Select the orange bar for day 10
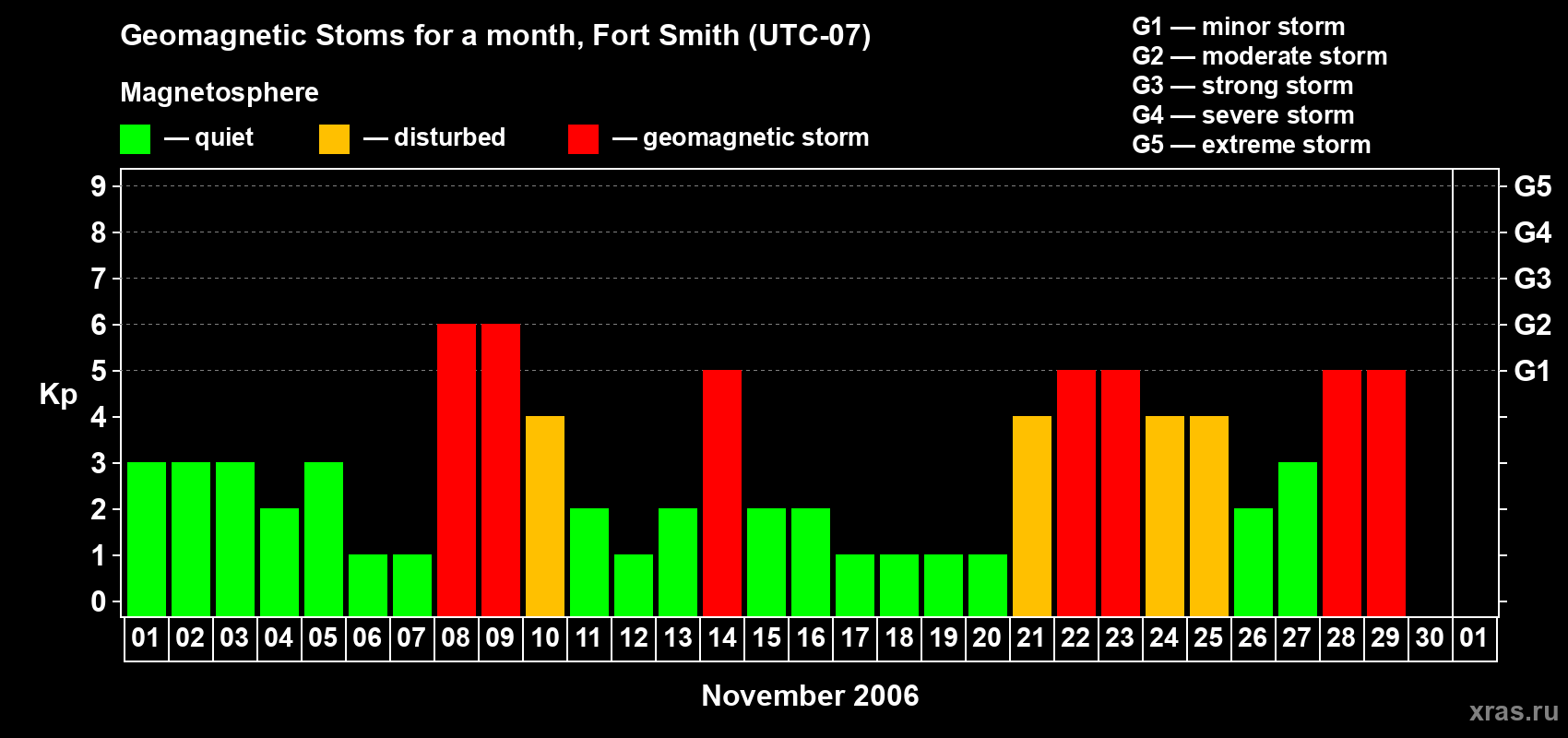The height and width of the screenshot is (738, 1568). 545,516
